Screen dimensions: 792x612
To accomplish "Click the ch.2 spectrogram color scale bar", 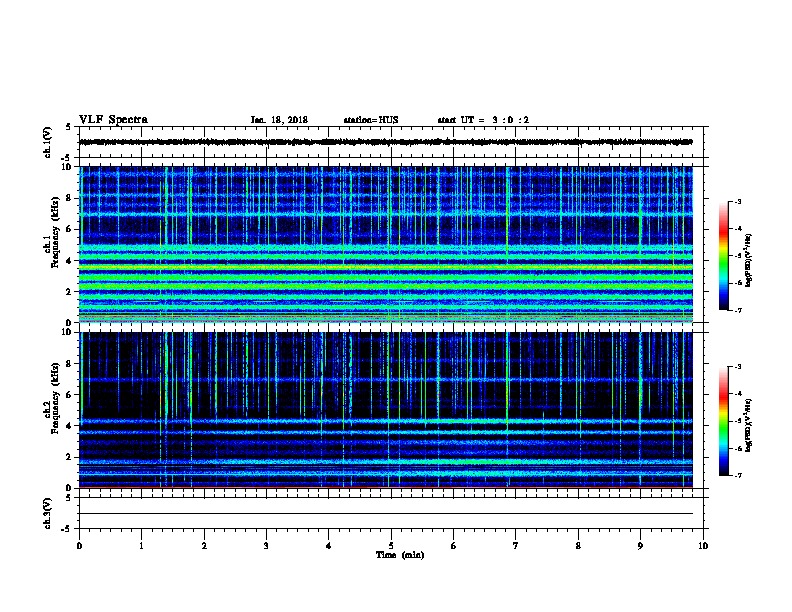I will [x=724, y=421].
